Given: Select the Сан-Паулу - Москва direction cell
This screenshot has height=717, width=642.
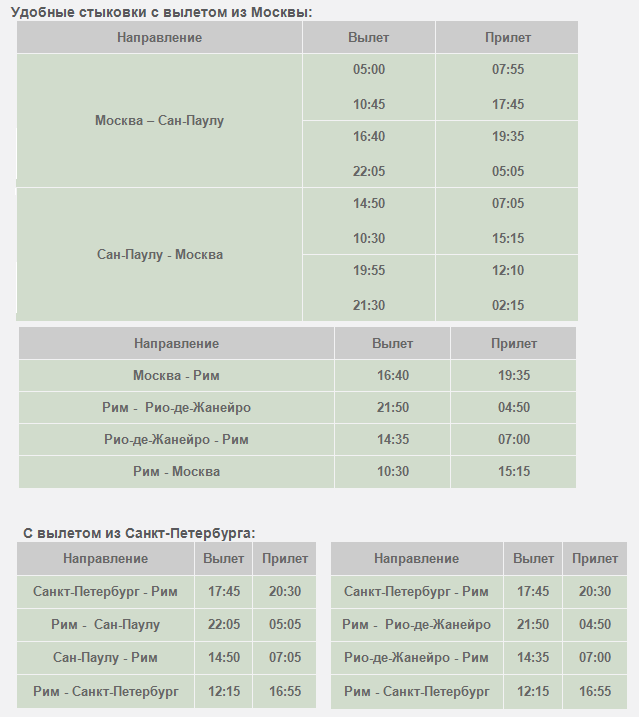Looking at the screenshot, I should click(x=159, y=255).
